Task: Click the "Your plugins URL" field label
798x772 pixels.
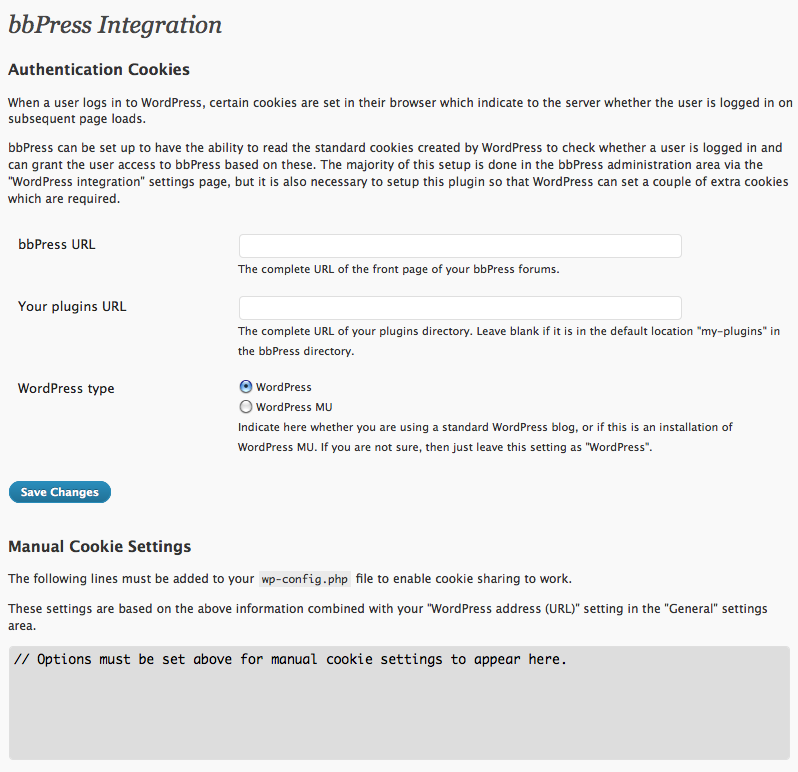Action: (72, 307)
